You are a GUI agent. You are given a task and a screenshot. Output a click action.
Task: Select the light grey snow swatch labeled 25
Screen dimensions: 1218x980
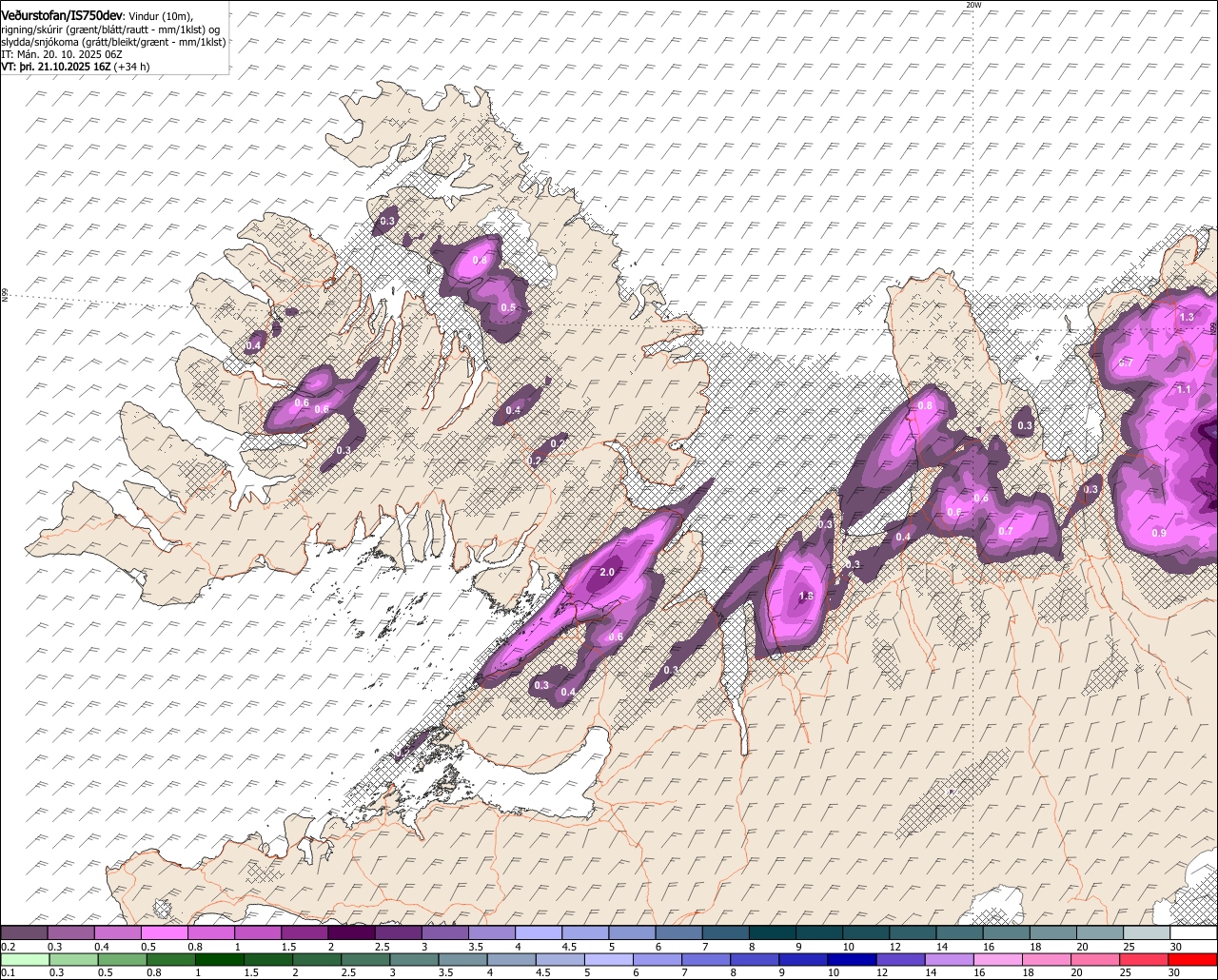pyautogui.click(x=1146, y=932)
